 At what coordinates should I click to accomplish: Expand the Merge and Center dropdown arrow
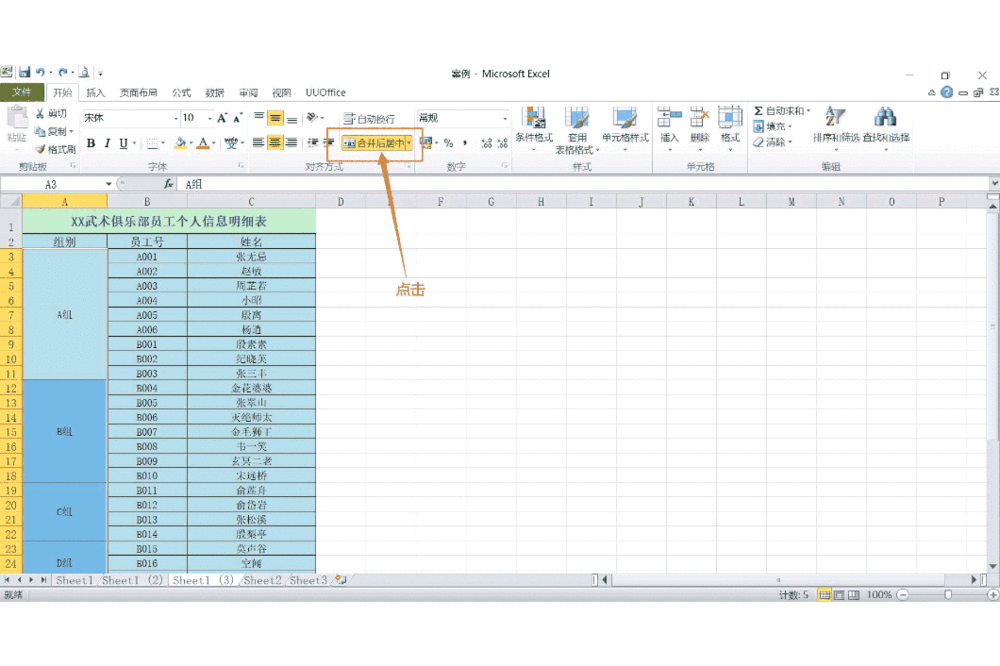tap(409, 143)
